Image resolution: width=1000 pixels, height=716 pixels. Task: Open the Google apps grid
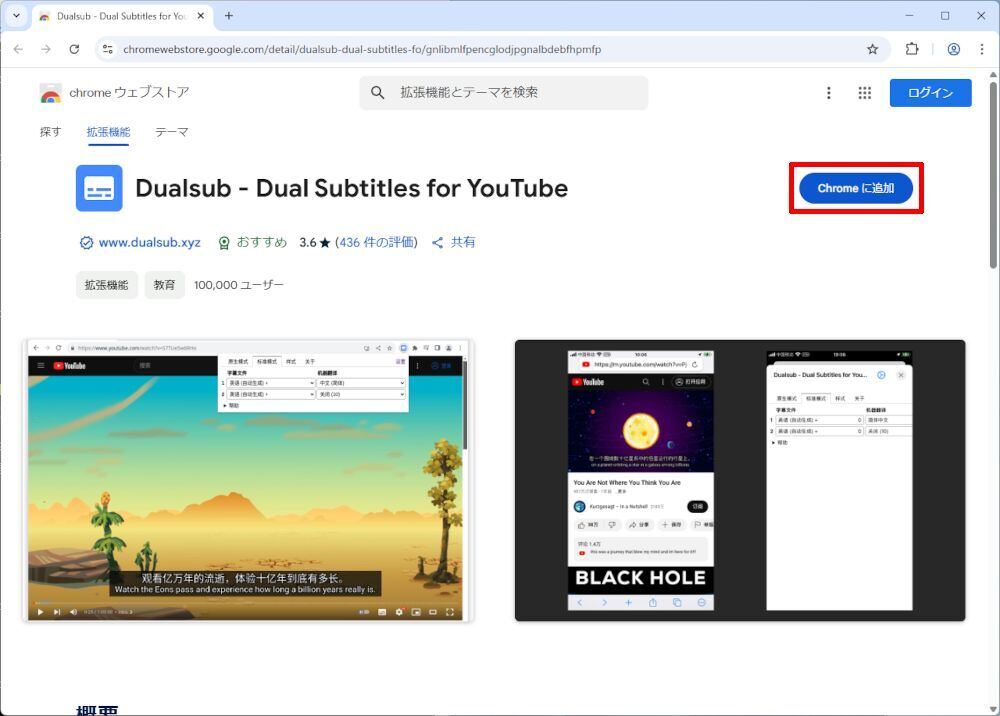[x=864, y=93]
